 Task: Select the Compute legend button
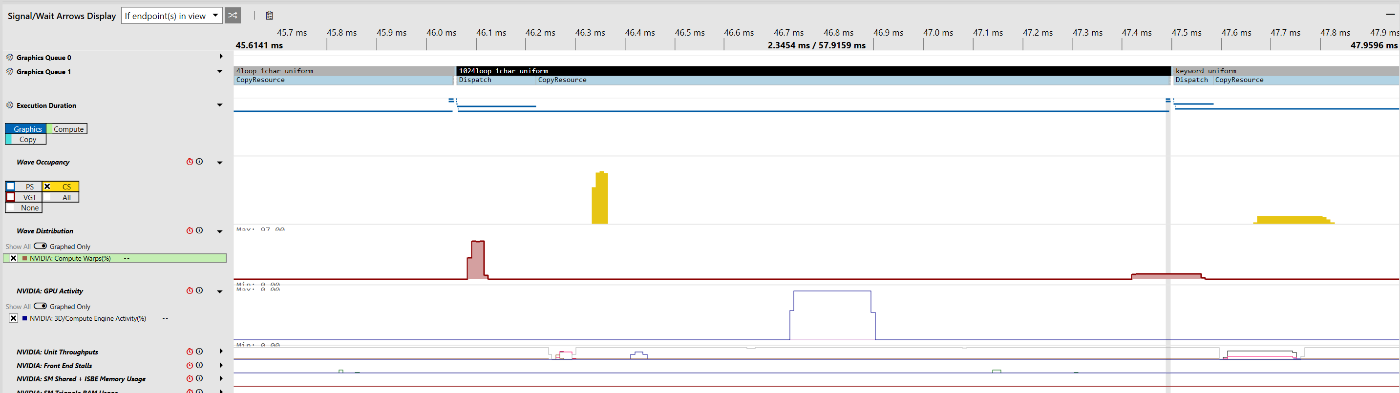68,129
